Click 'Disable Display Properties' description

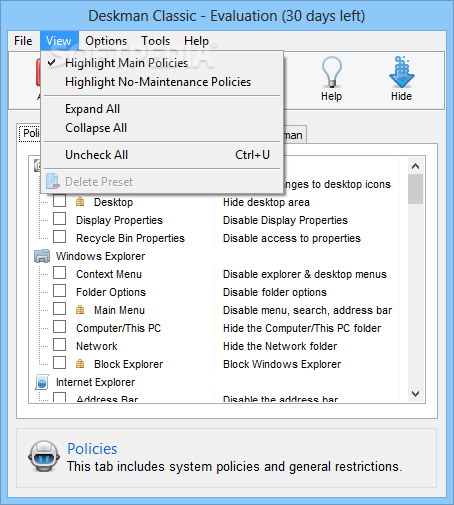(285, 220)
